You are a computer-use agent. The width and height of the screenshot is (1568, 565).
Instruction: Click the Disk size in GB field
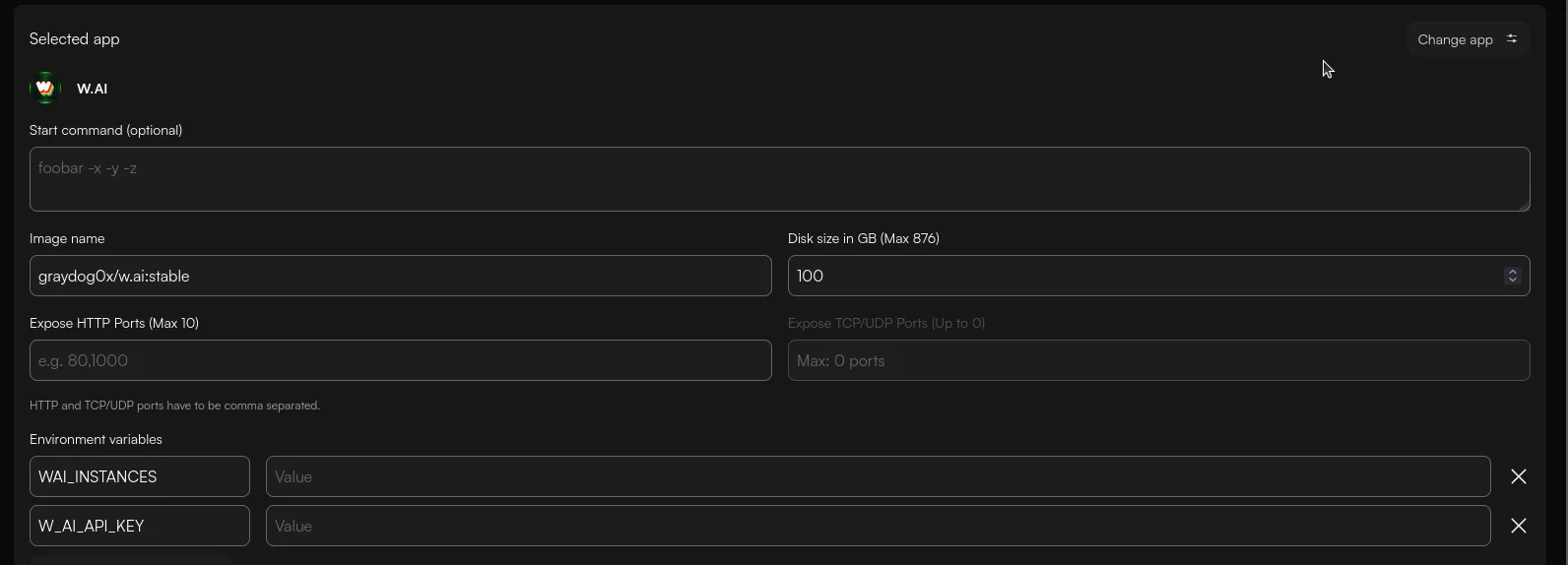click(x=1158, y=276)
